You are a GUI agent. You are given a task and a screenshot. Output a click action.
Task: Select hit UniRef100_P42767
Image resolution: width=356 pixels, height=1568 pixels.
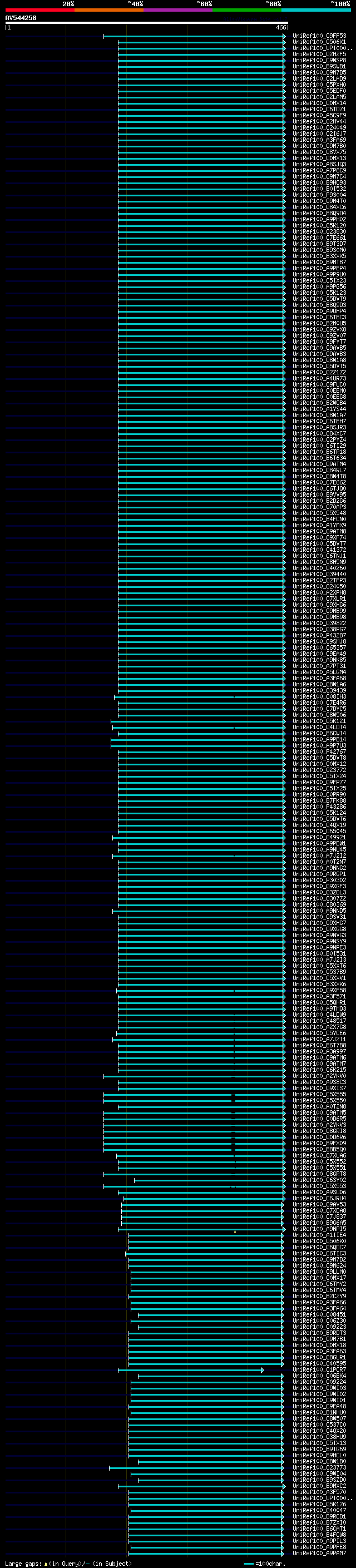click(319, 752)
